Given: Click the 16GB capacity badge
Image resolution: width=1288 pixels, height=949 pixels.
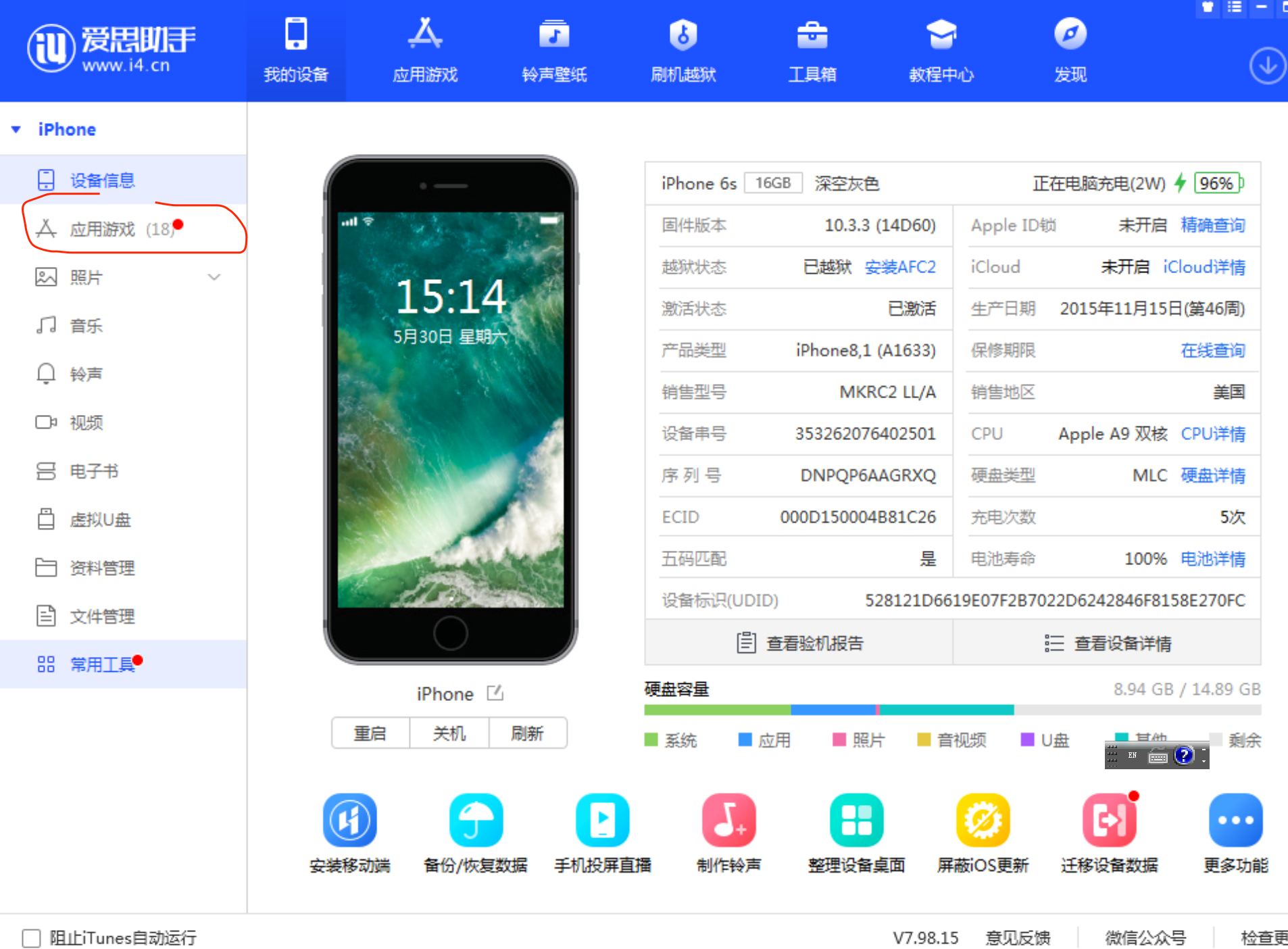Looking at the screenshot, I should click(773, 183).
